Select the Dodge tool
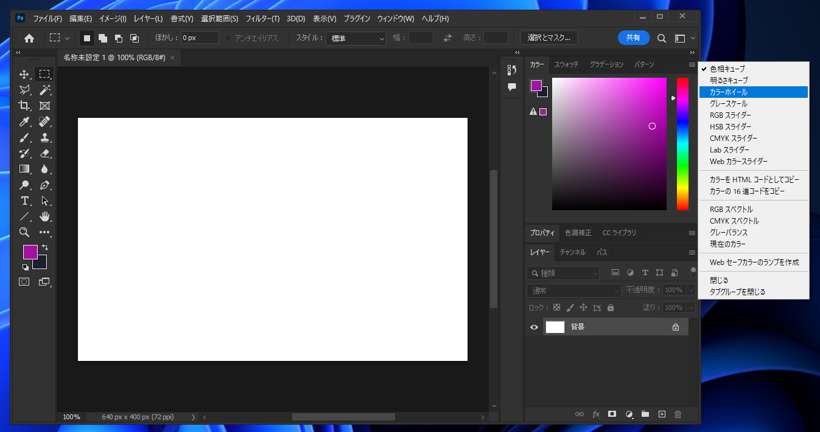 [24, 185]
